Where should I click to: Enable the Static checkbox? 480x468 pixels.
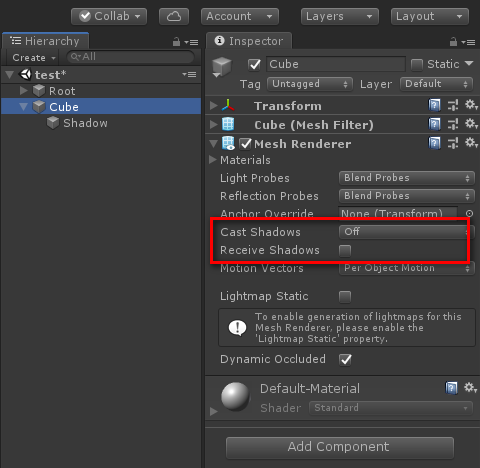417,65
